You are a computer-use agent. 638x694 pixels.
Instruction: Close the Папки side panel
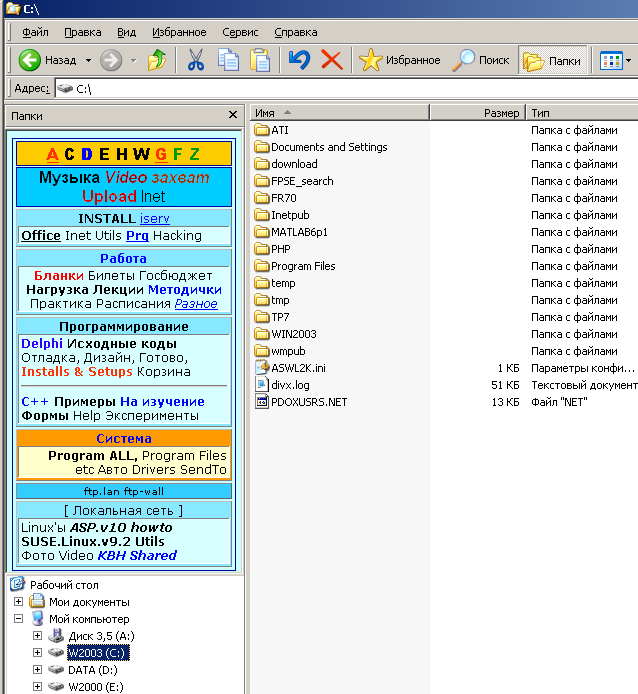click(233, 115)
